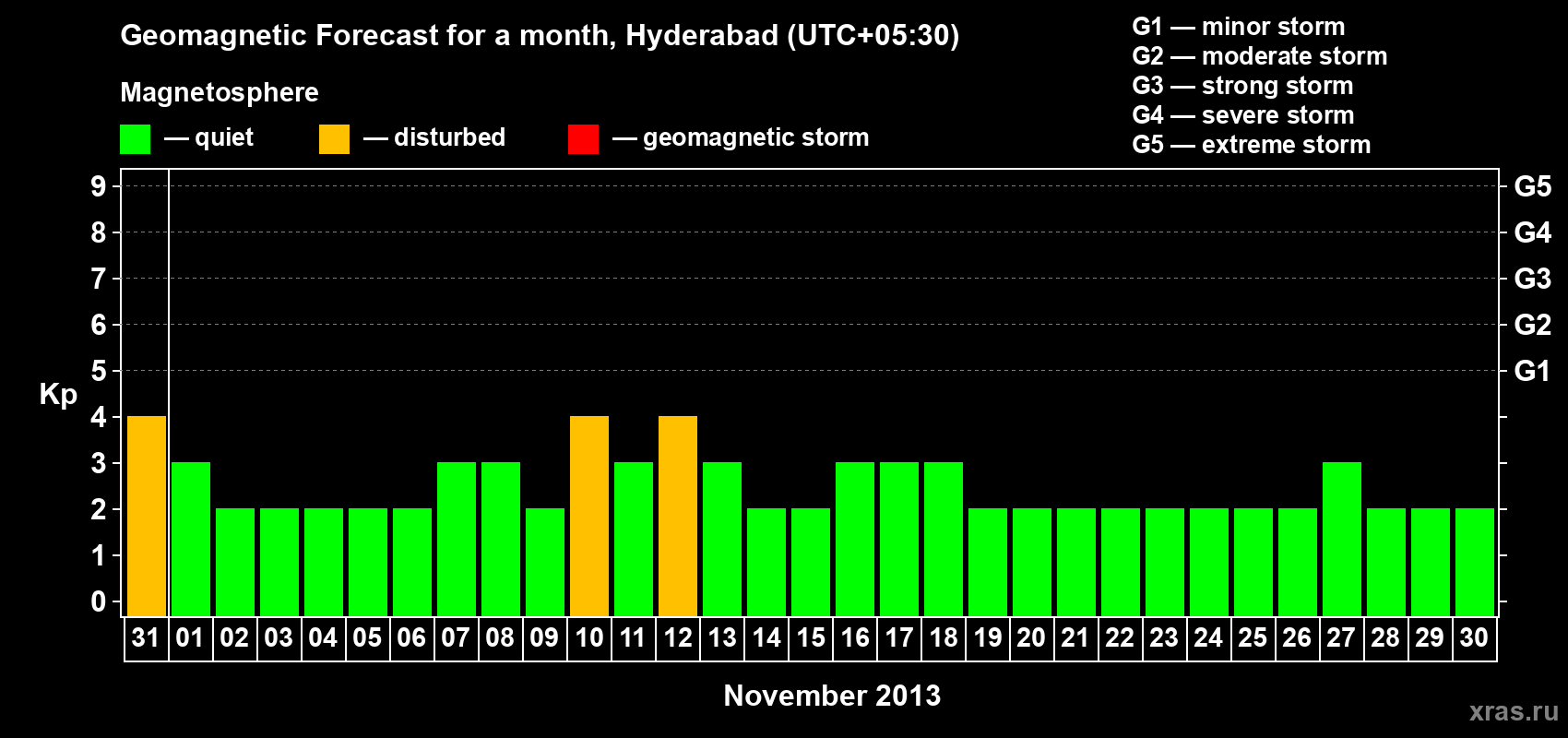Screen dimensions: 1568x738
Task: Click the green bar for day 16
Action: pyautogui.click(x=855, y=540)
